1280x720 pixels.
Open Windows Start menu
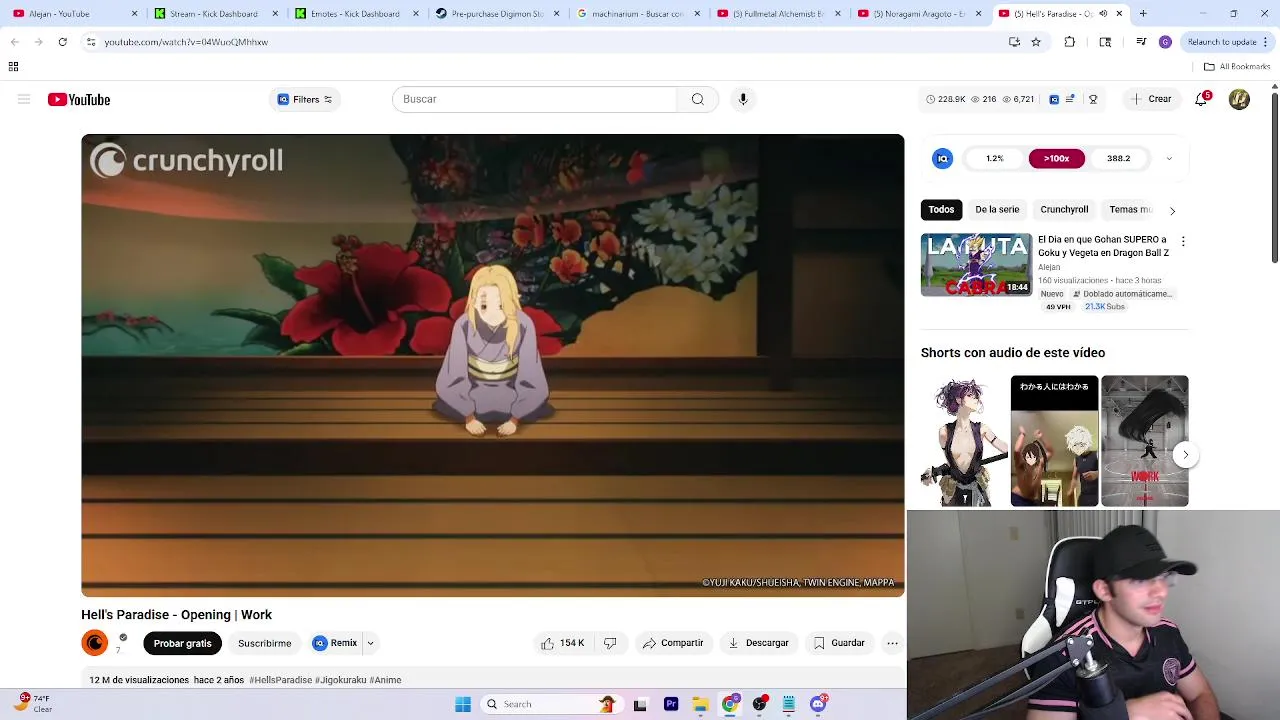tap(463, 704)
